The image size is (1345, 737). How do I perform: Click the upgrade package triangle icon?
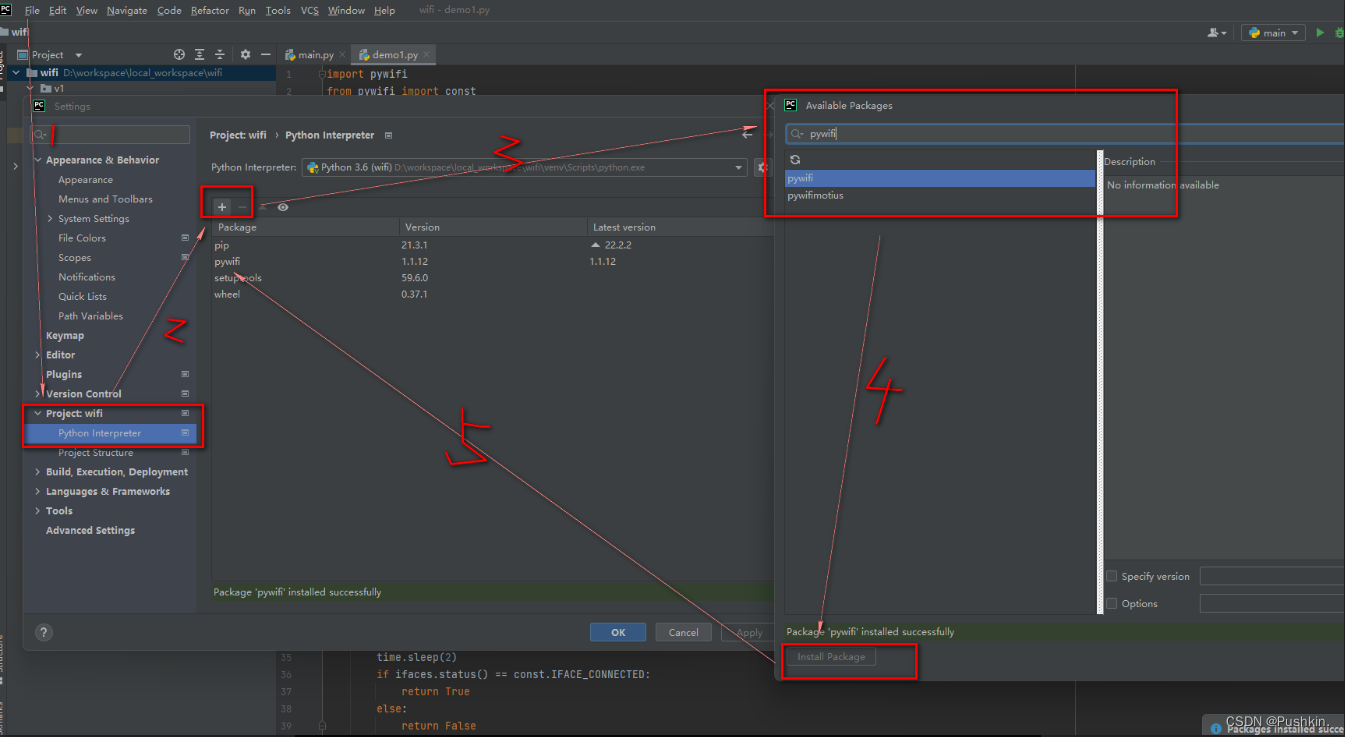263,207
